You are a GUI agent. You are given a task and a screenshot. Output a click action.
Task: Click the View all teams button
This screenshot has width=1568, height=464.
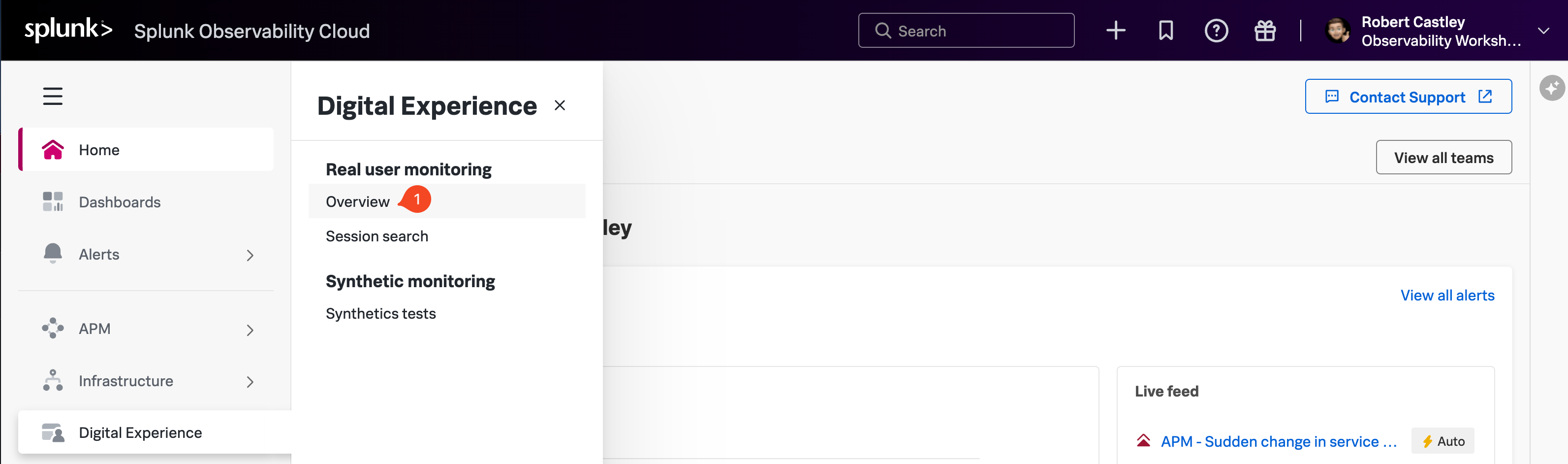[1443, 158]
